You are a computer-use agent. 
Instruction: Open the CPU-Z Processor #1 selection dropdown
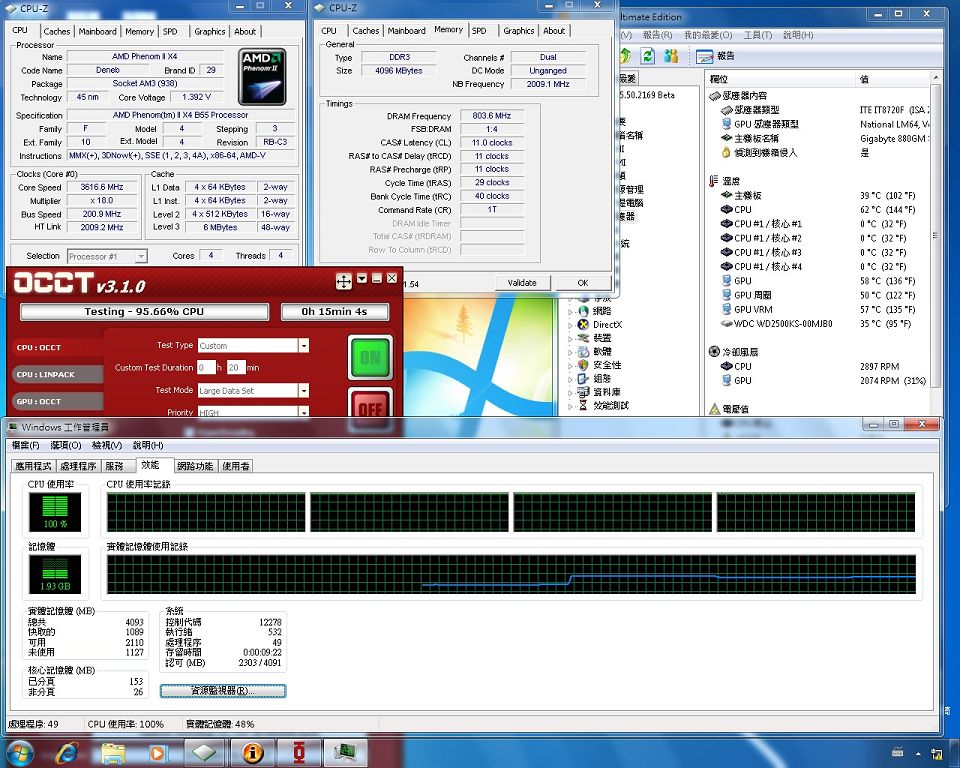point(141,256)
